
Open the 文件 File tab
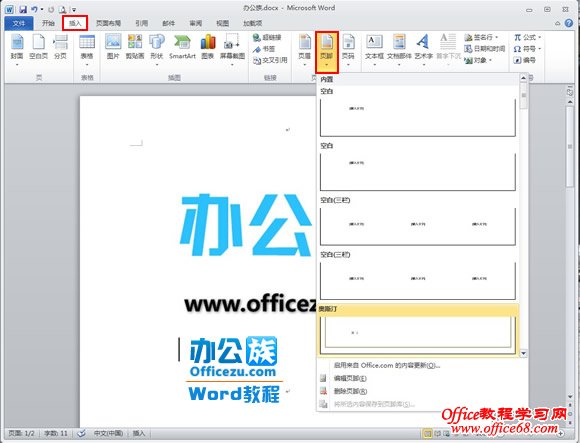coord(18,23)
